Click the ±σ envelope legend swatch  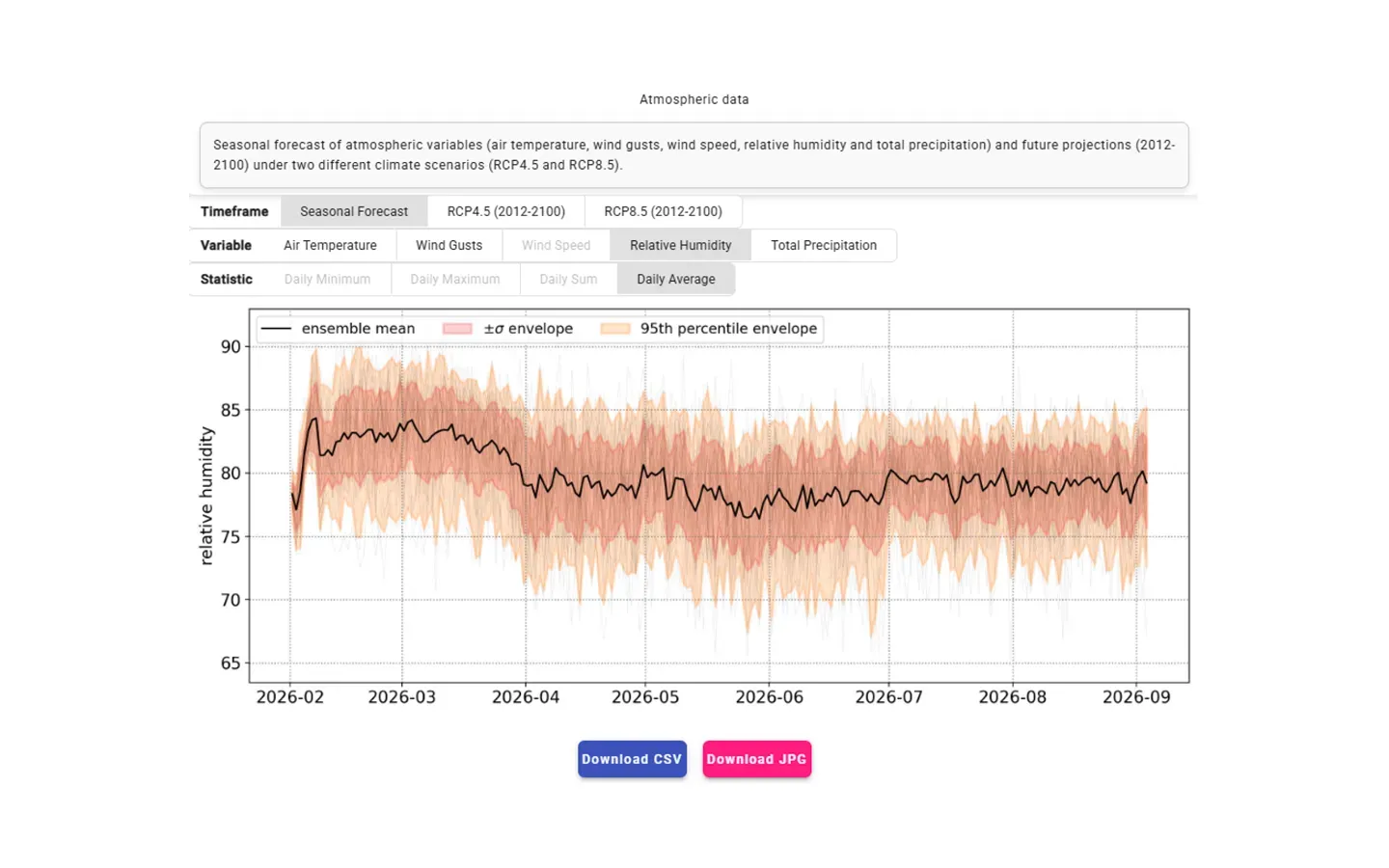coord(457,329)
